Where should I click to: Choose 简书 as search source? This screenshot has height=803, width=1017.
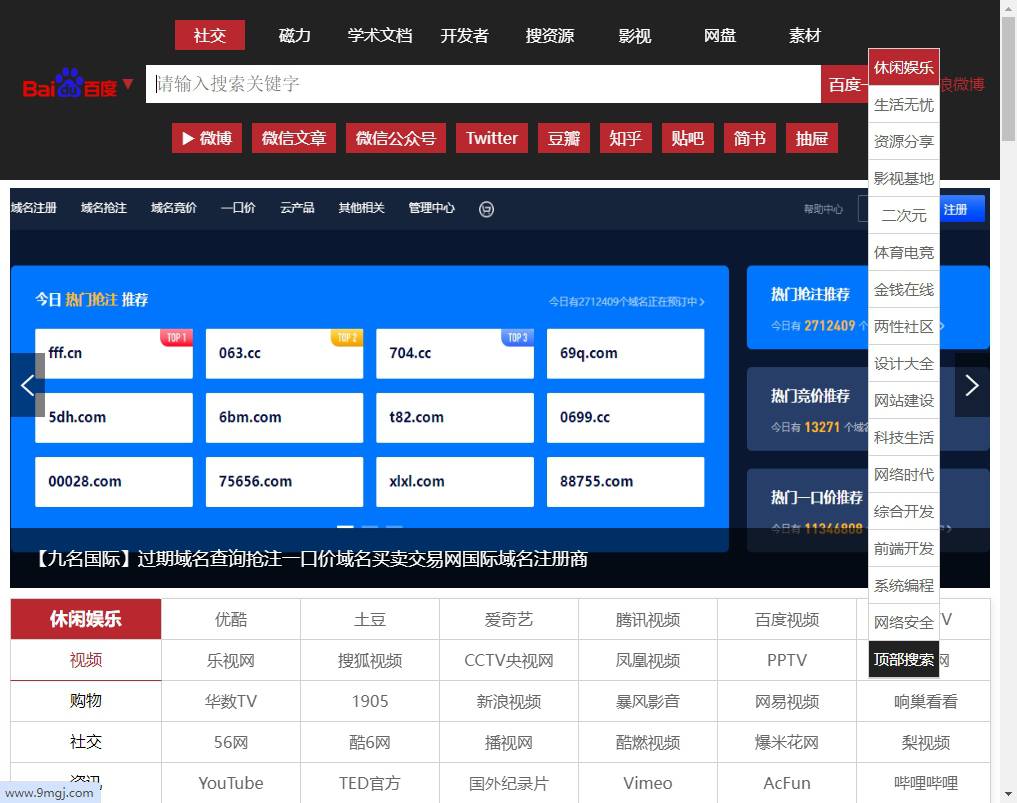pos(750,138)
